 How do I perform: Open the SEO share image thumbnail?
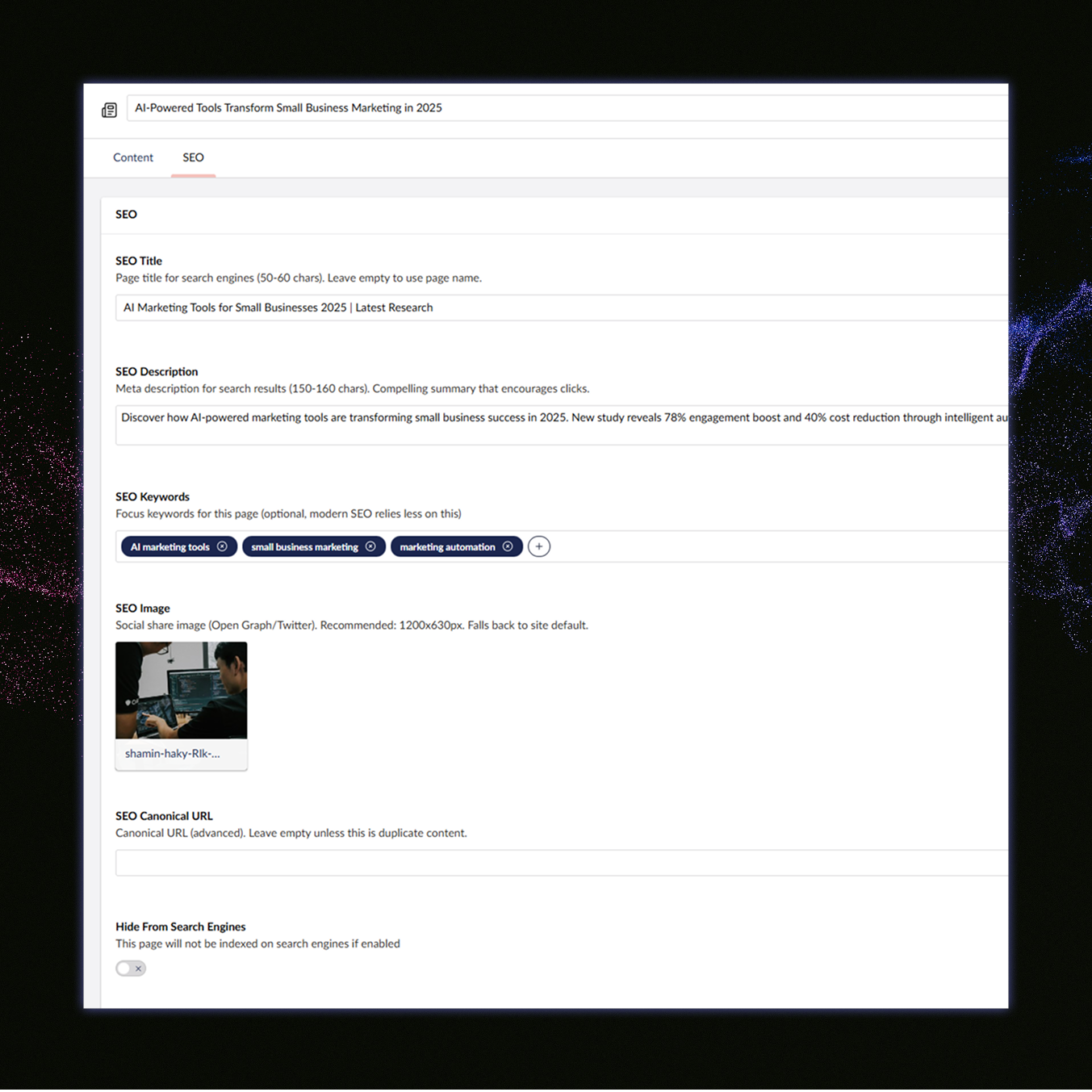pos(181,690)
